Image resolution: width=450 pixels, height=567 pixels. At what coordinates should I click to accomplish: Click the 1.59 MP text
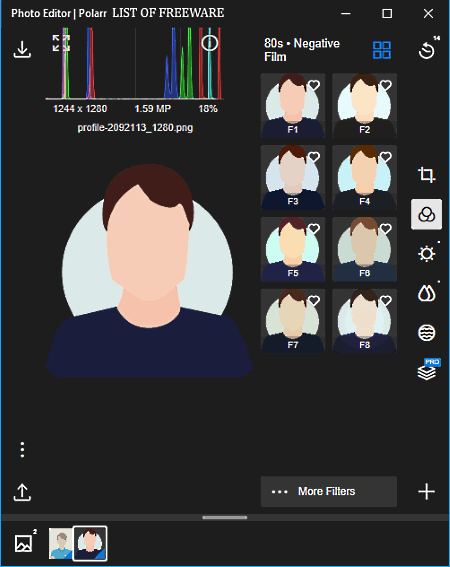coord(153,109)
